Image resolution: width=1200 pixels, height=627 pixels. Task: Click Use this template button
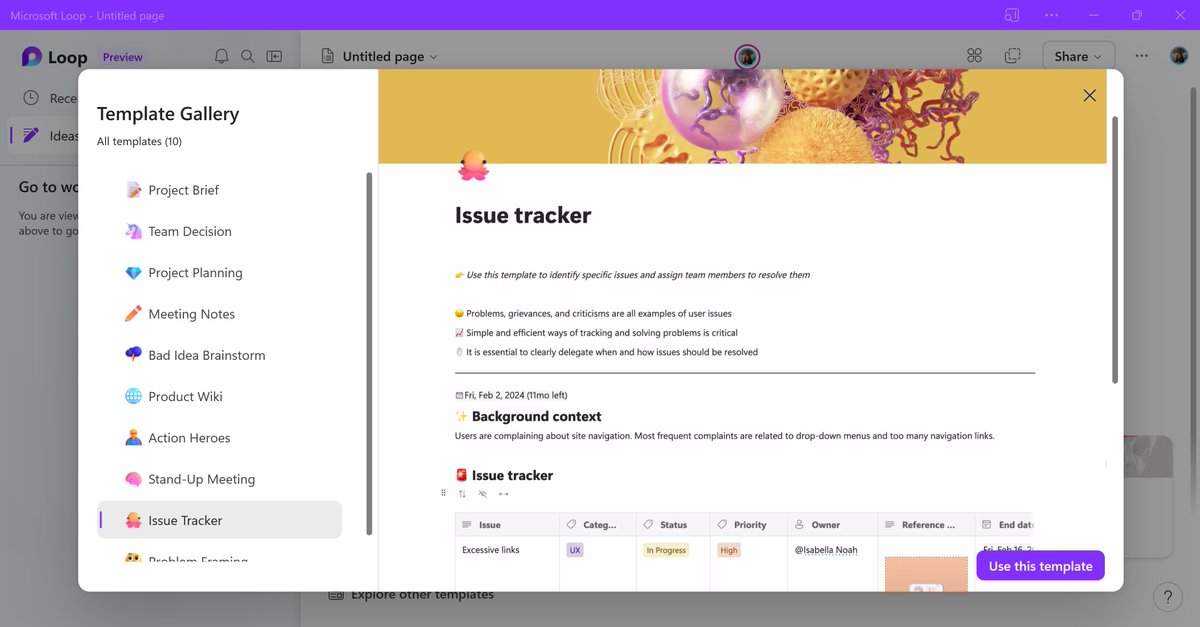tap(1040, 566)
